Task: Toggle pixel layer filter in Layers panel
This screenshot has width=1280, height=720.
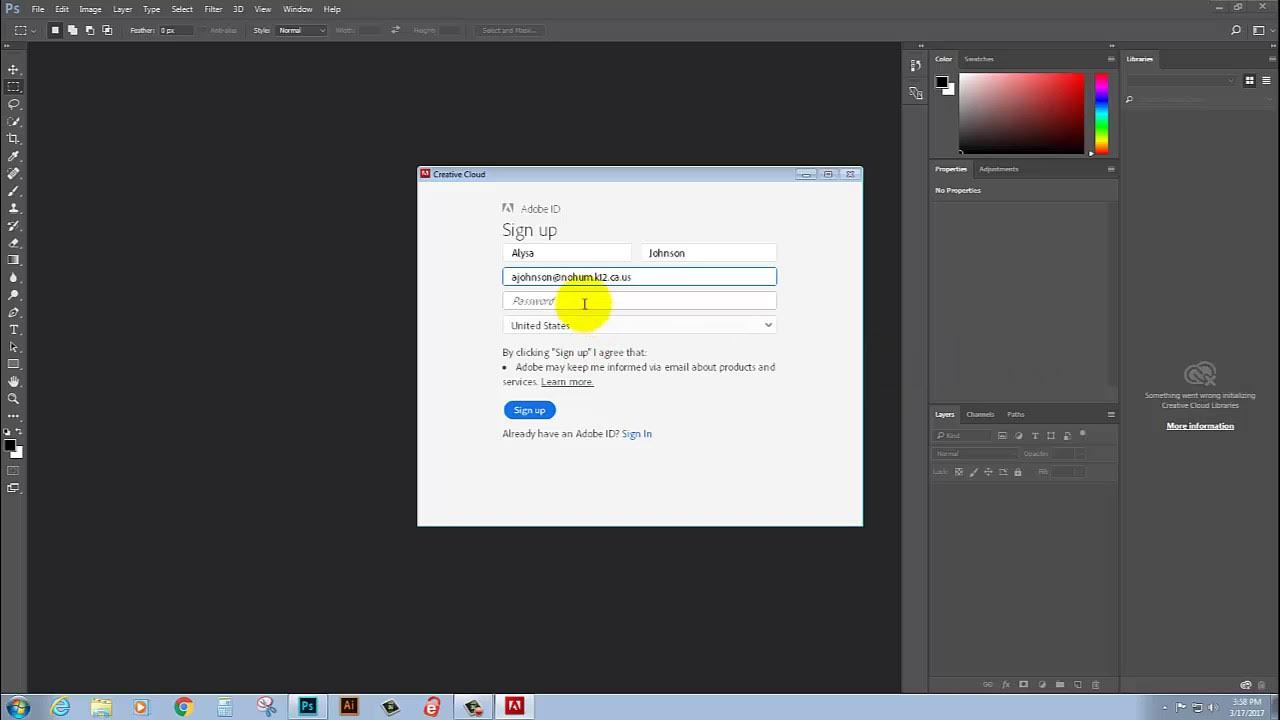Action: [x=1004, y=436]
